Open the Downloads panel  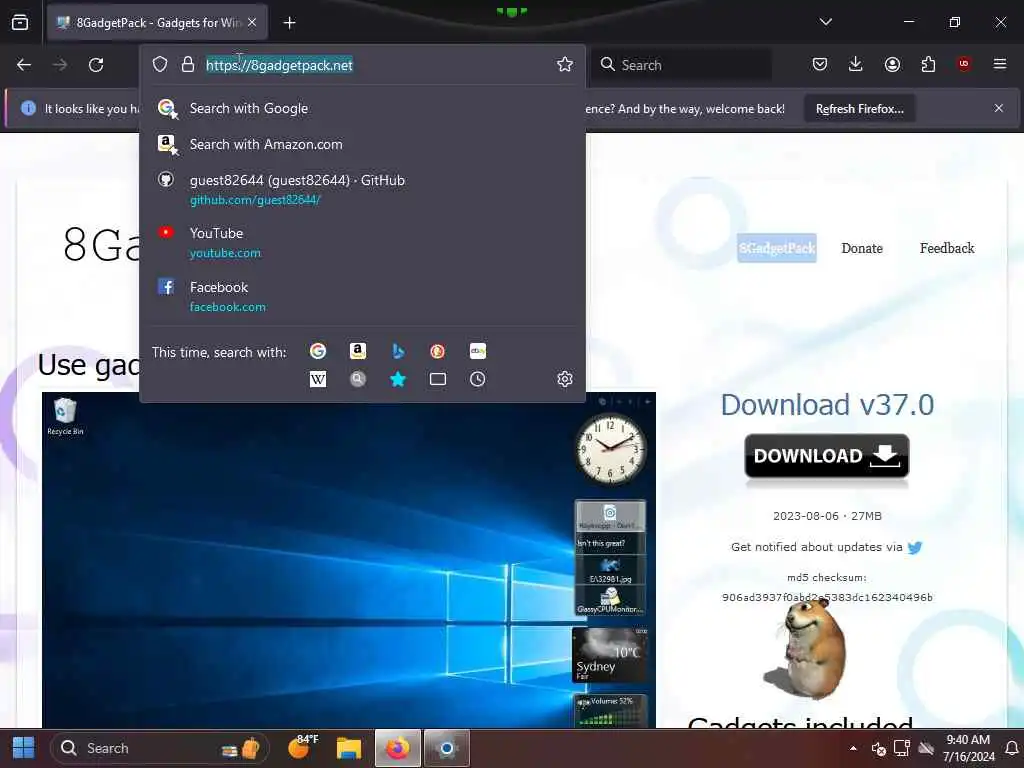pos(856,64)
